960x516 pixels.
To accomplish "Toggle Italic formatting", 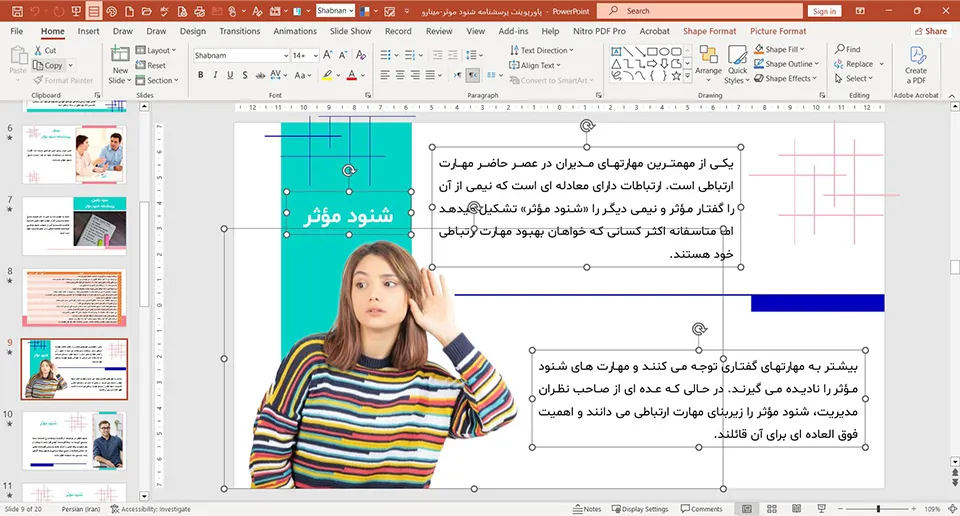I will (x=215, y=75).
